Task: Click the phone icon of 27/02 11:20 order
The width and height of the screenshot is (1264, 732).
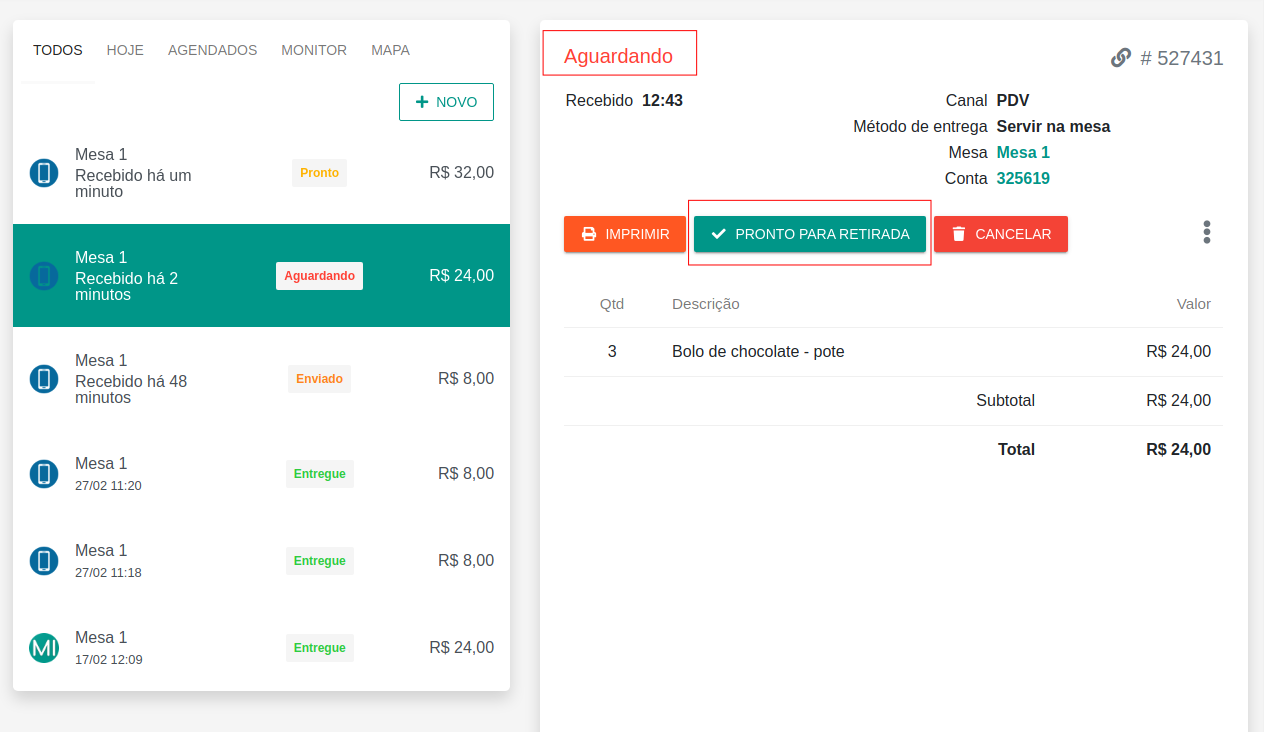Action: coord(43,474)
